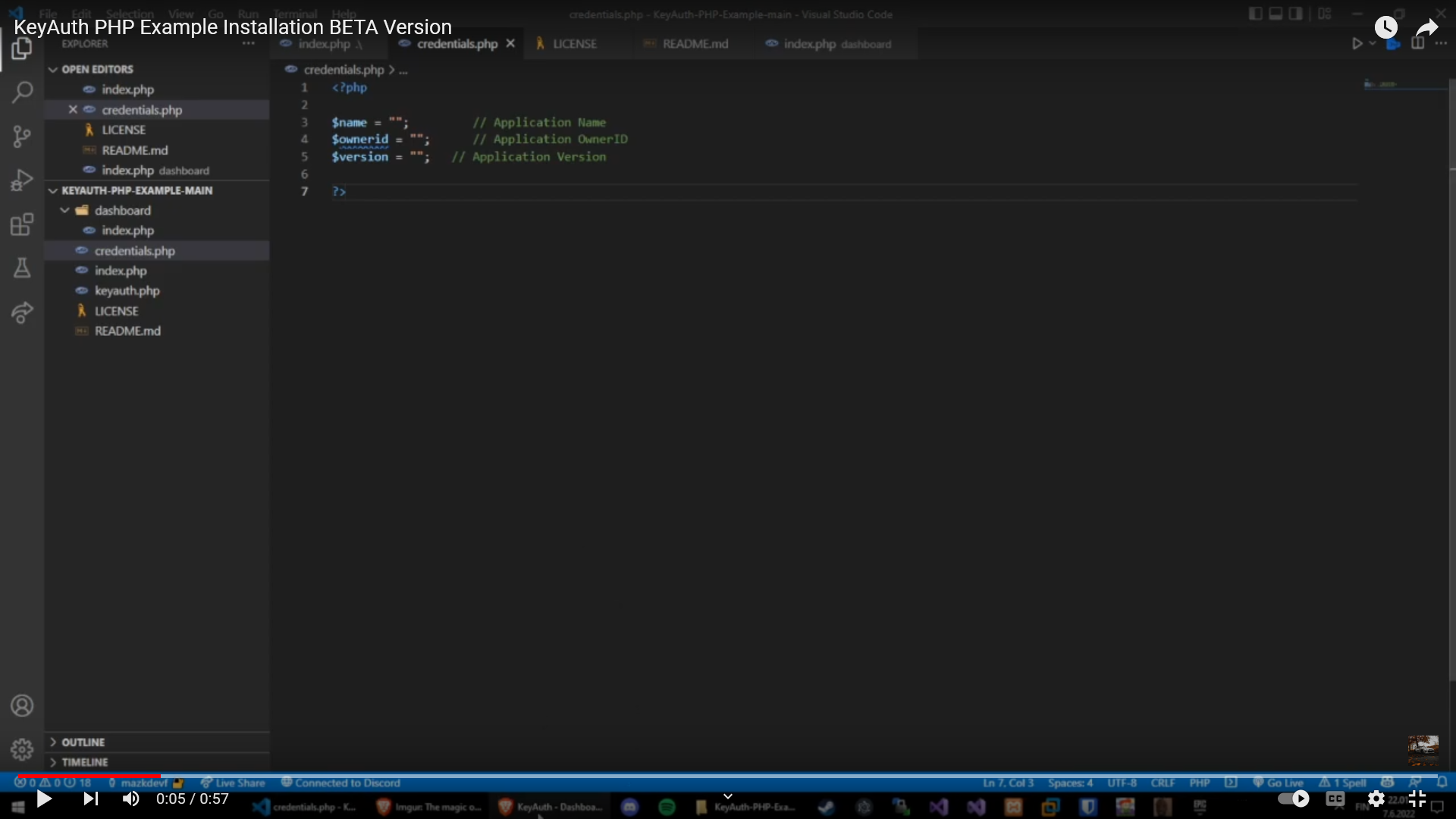Collapse the dashboard folder
Image resolution: width=1456 pixels, height=819 pixels.
pos(122,211)
